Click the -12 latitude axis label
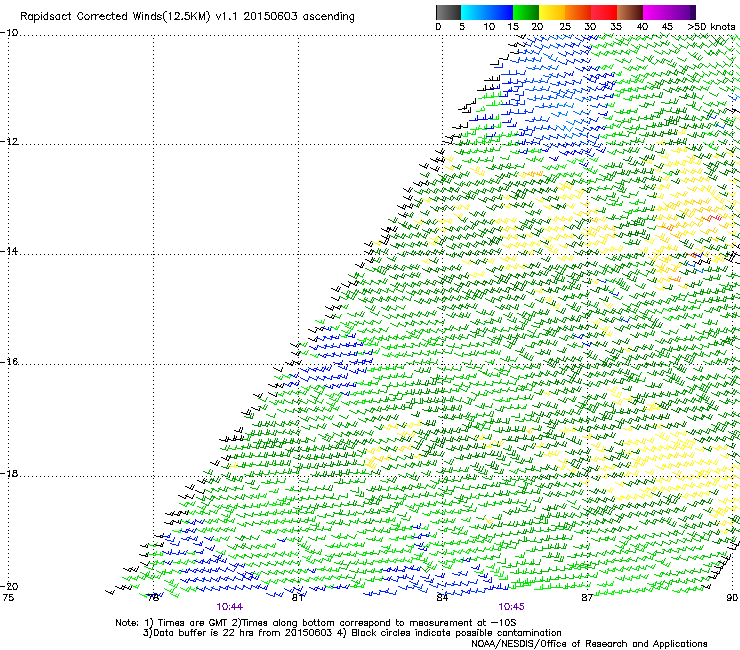The image size is (740, 650). point(9,142)
